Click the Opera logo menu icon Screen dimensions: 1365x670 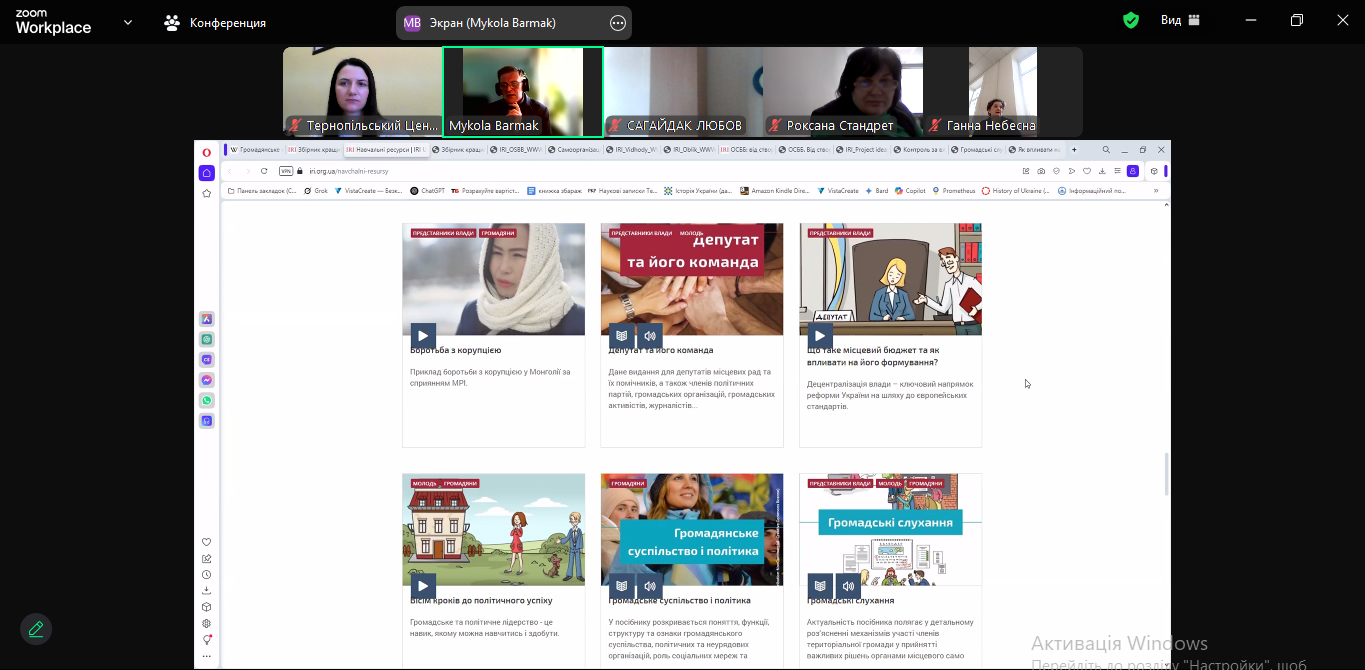pos(207,152)
